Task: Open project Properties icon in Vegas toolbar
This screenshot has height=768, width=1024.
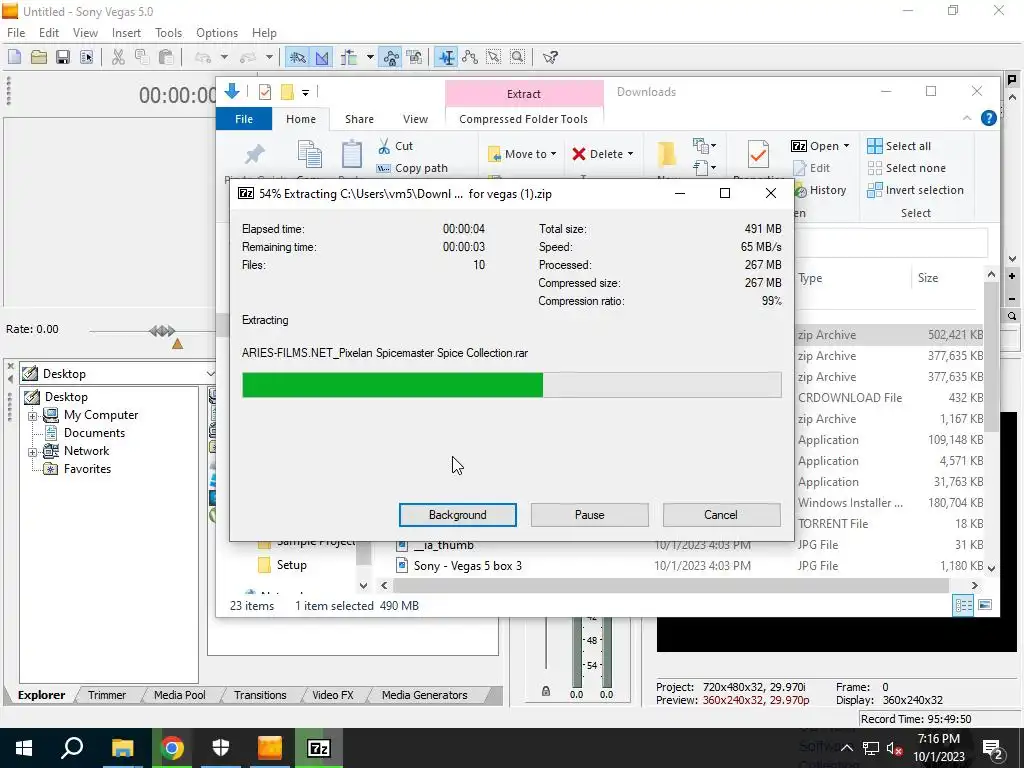Action: pos(86,57)
